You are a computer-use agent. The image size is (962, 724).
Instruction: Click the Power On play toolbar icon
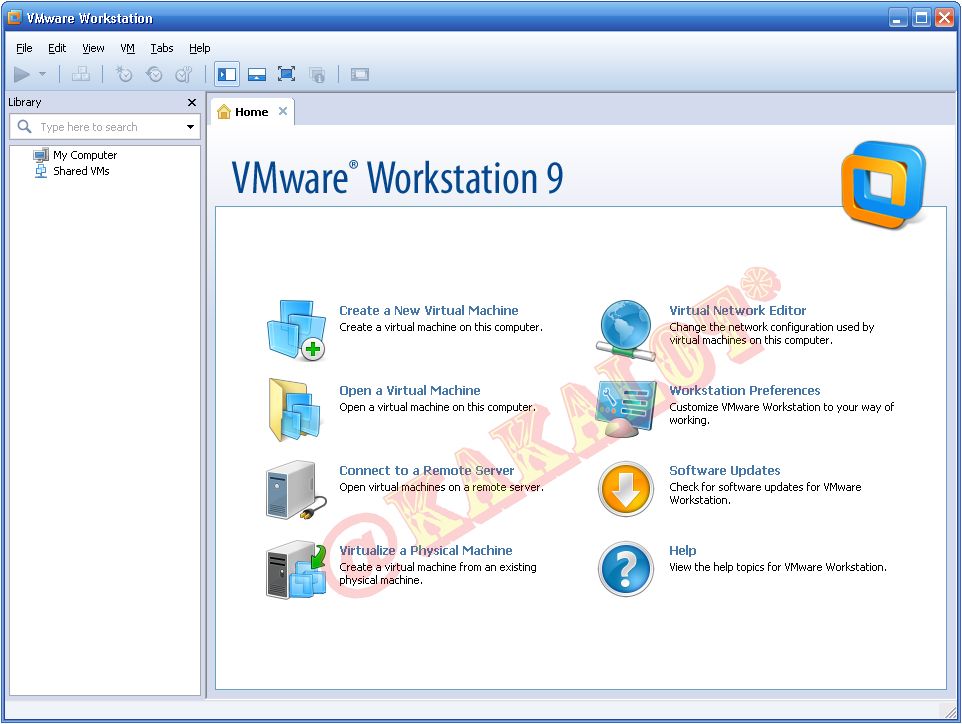[x=22, y=75]
